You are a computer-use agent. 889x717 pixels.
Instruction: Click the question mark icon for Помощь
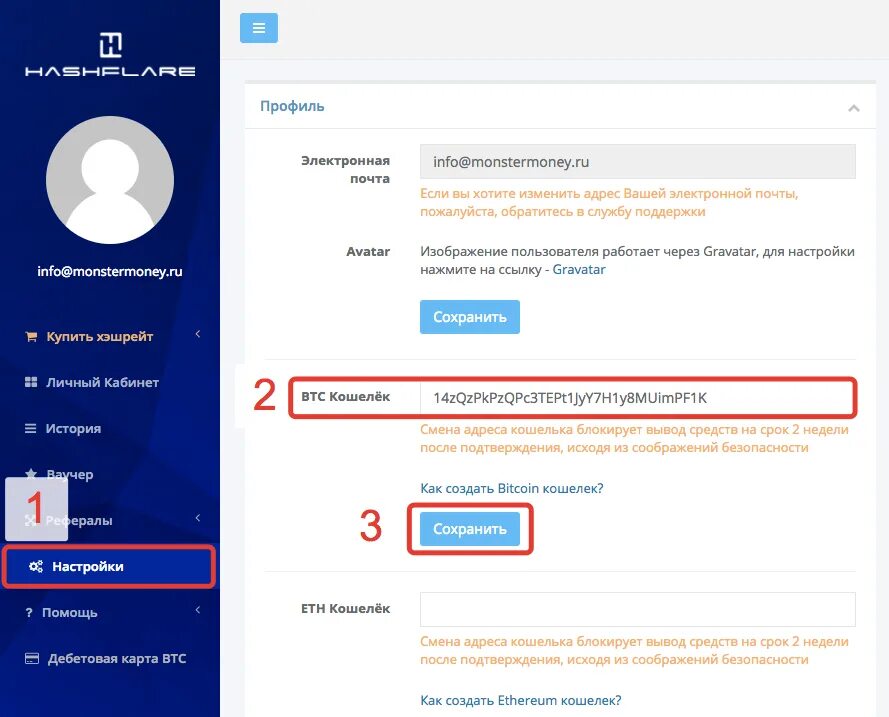[29, 613]
